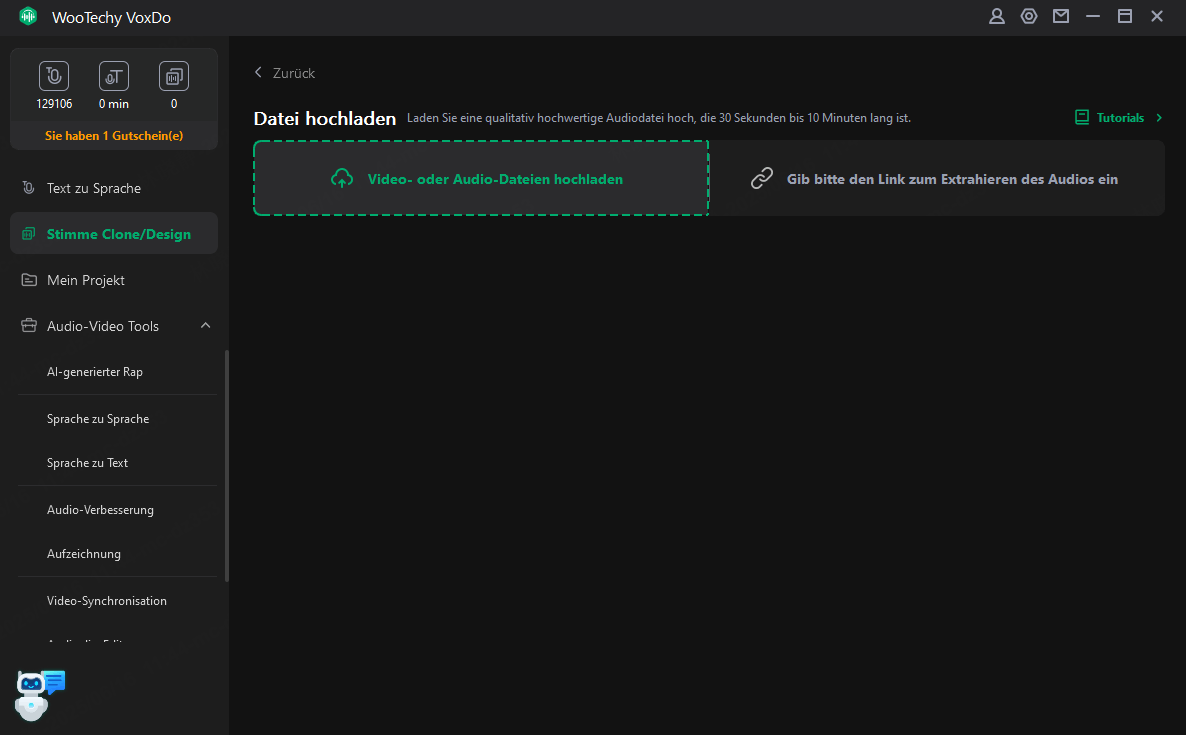Image resolution: width=1186 pixels, height=735 pixels.
Task: Open the settings hexagon icon
Action: 1029,16
